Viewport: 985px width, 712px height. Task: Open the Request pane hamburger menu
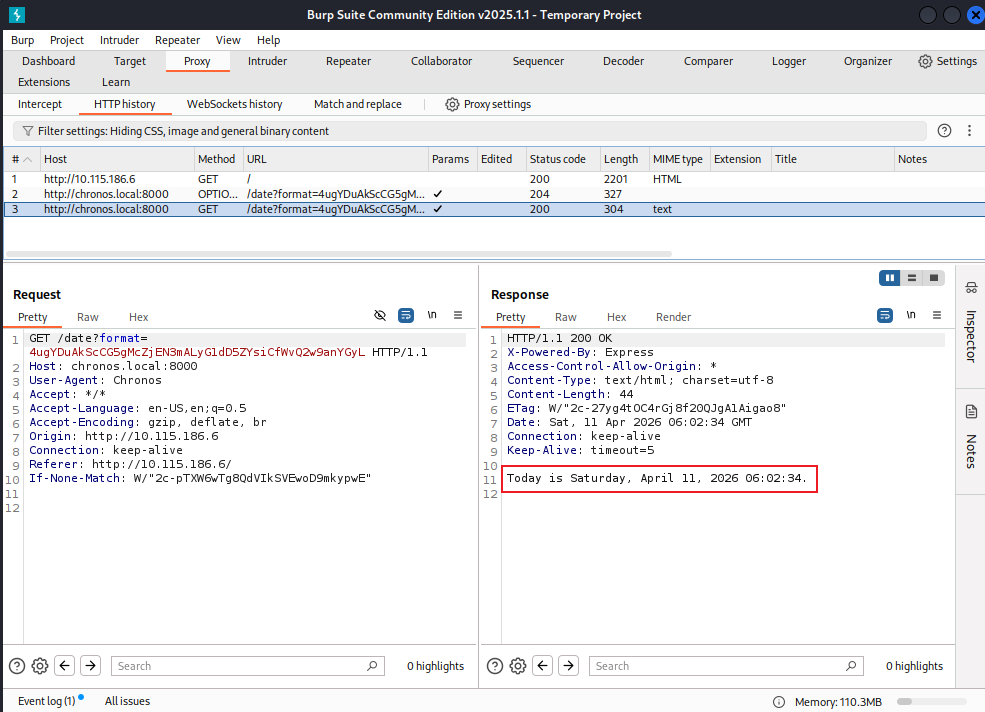458,315
